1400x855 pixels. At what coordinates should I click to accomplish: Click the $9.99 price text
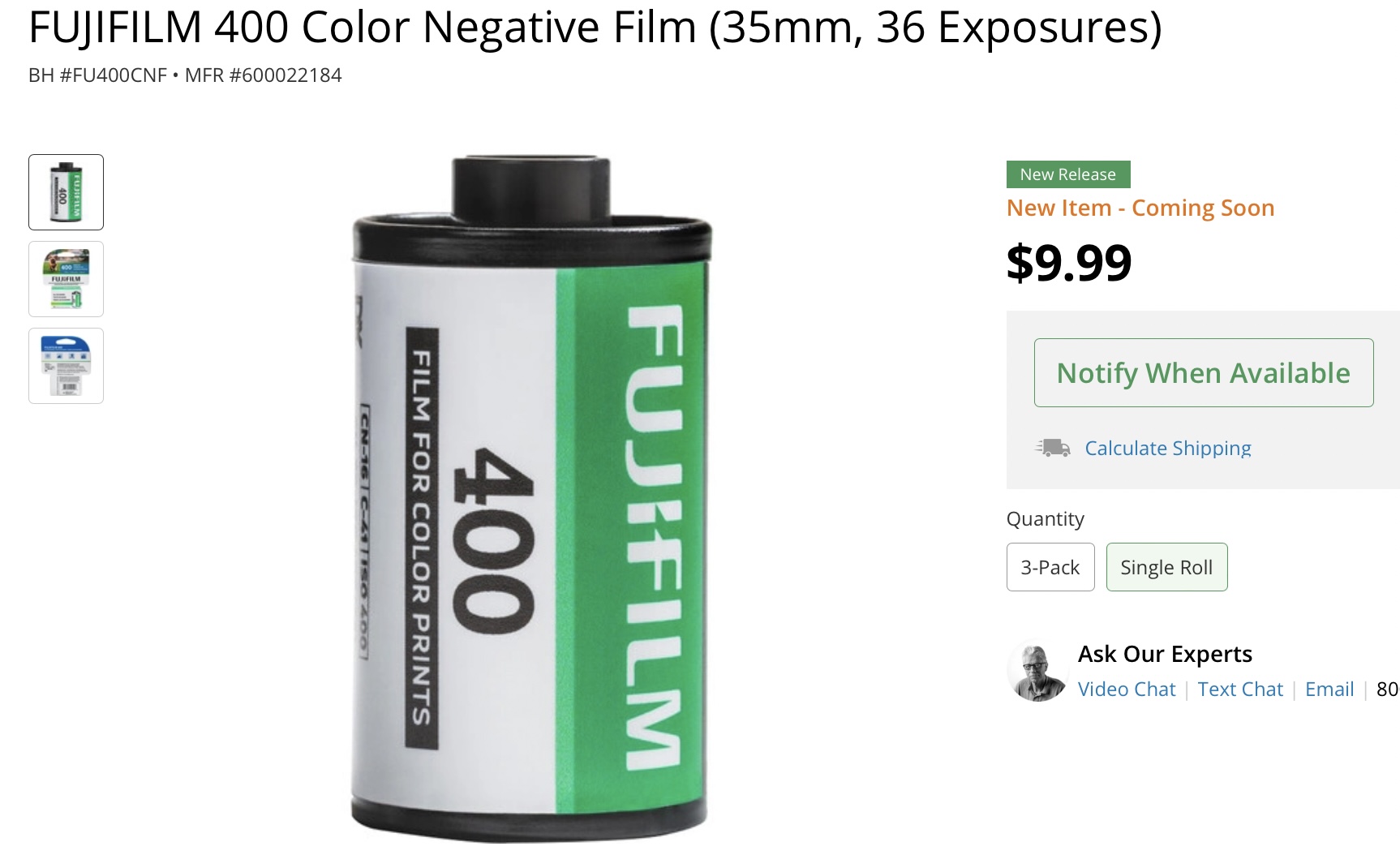coord(1069,262)
